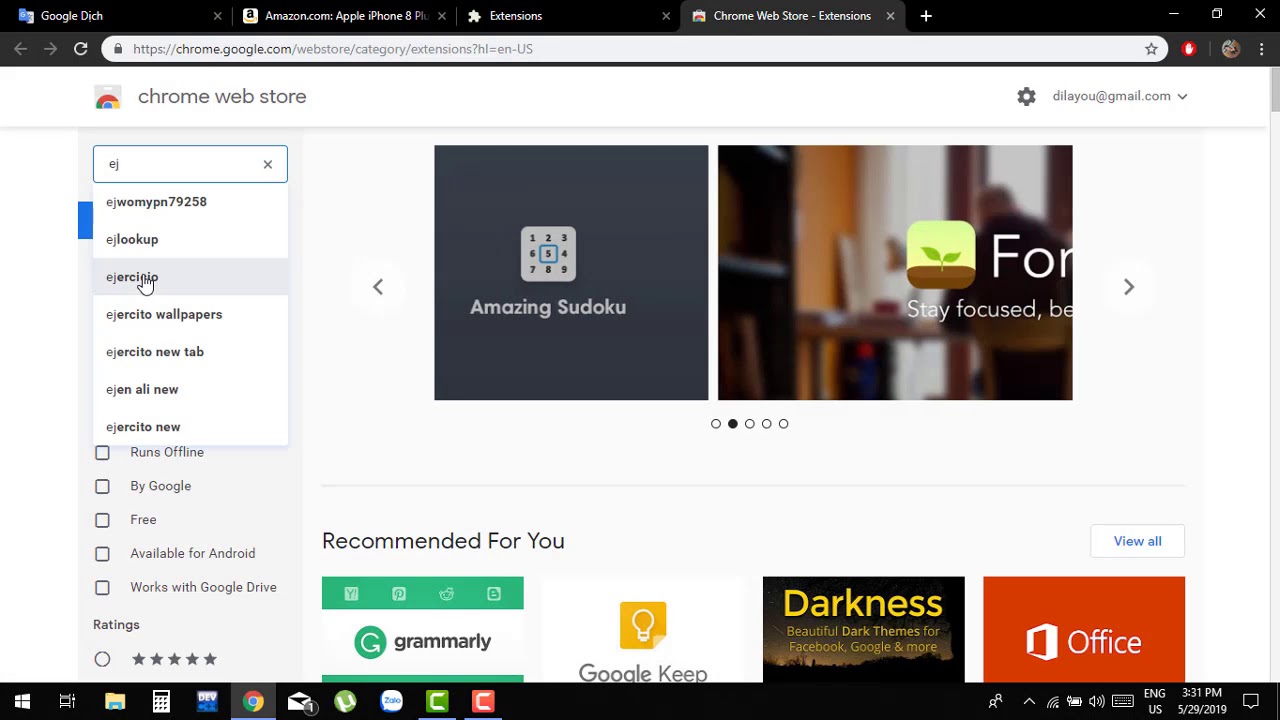
Task: Open the red Camtasia recorder taskbar icon
Action: click(483, 701)
